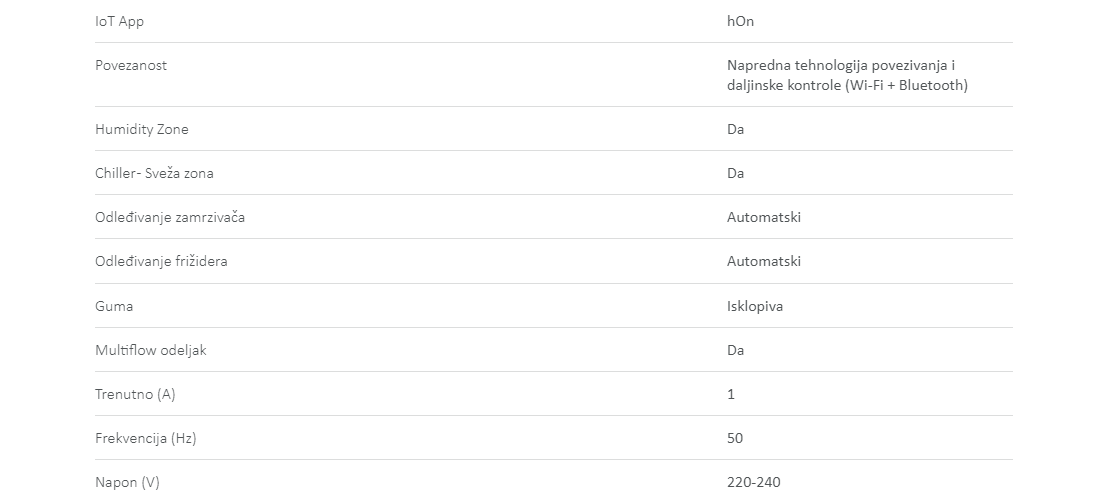Viewport: 1093px width, 501px height.
Task: Click Automatski value for Odleđivanje frižidera
Action: click(x=764, y=261)
